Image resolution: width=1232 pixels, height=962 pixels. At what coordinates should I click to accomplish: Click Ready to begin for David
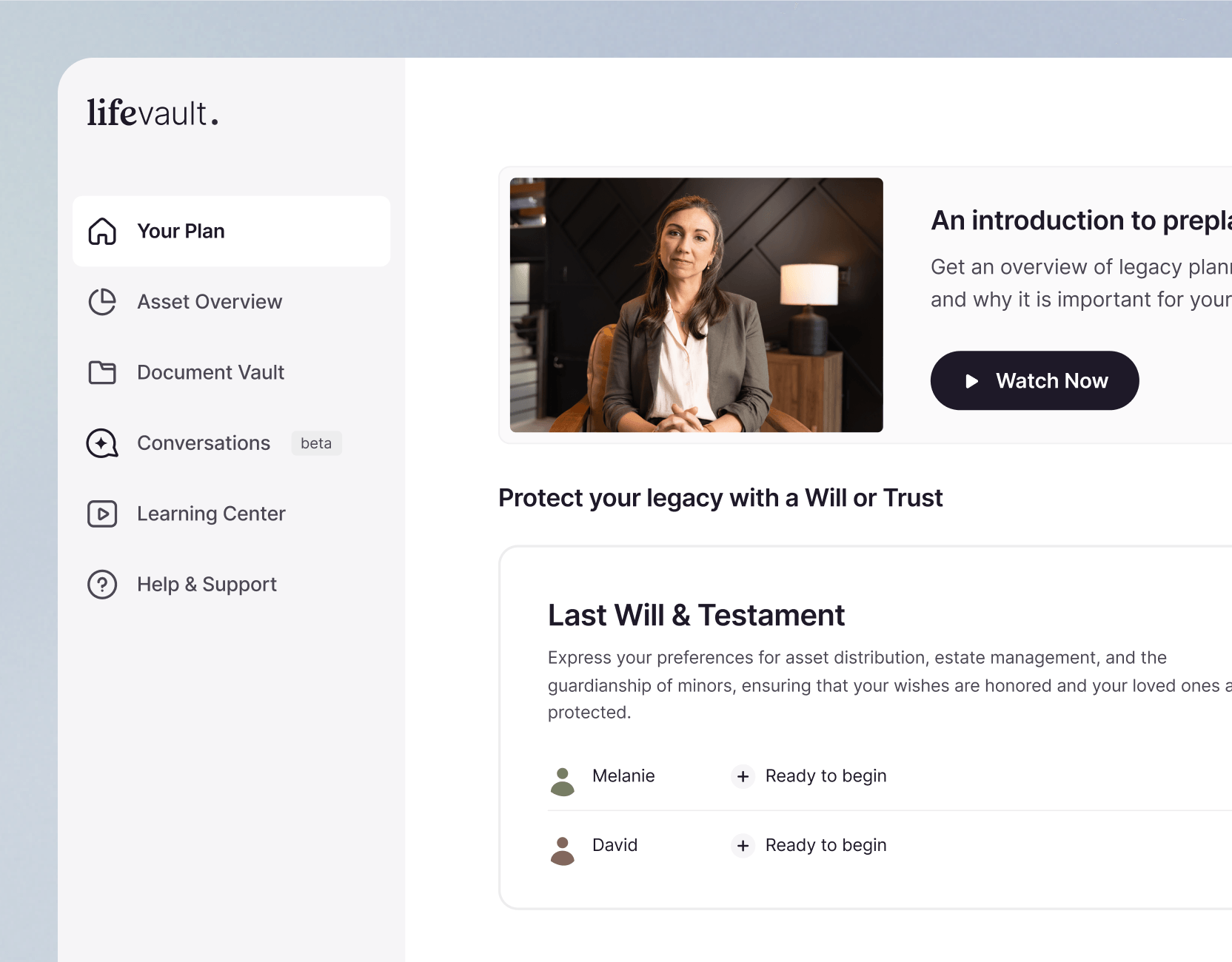pyautogui.click(x=826, y=846)
